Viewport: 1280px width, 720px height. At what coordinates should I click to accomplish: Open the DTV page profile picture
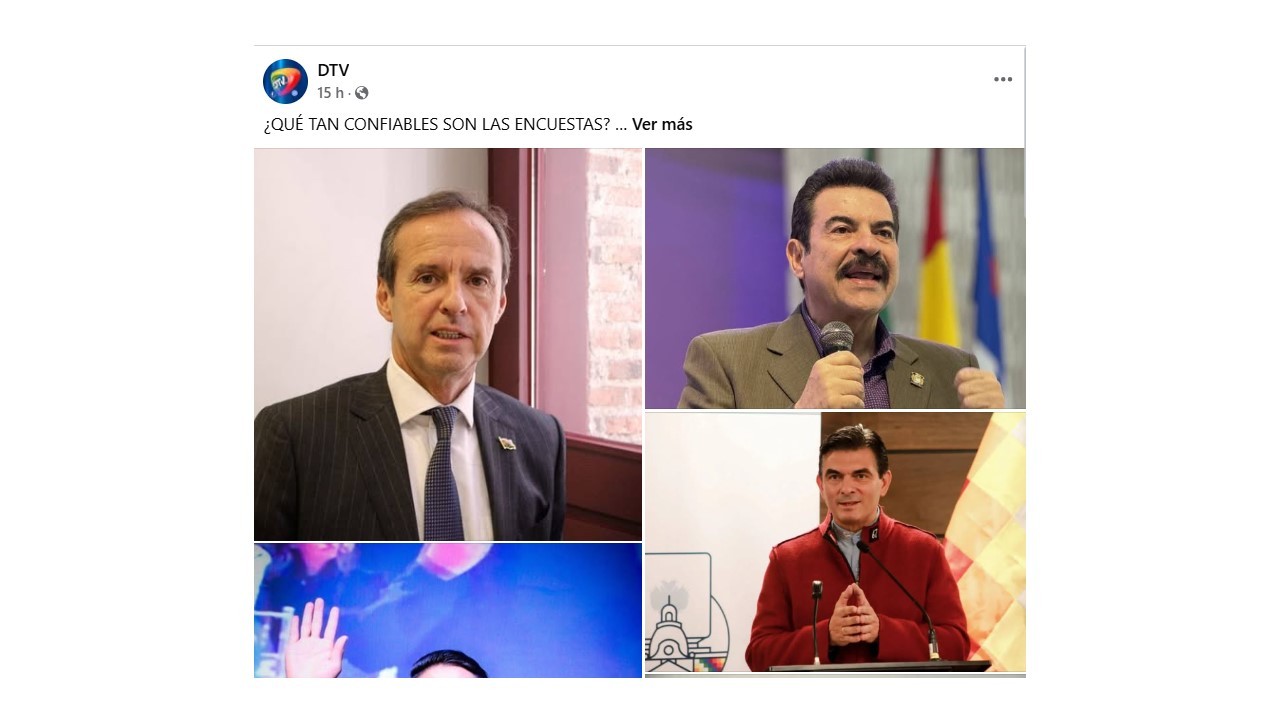pyautogui.click(x=285, y=81)
